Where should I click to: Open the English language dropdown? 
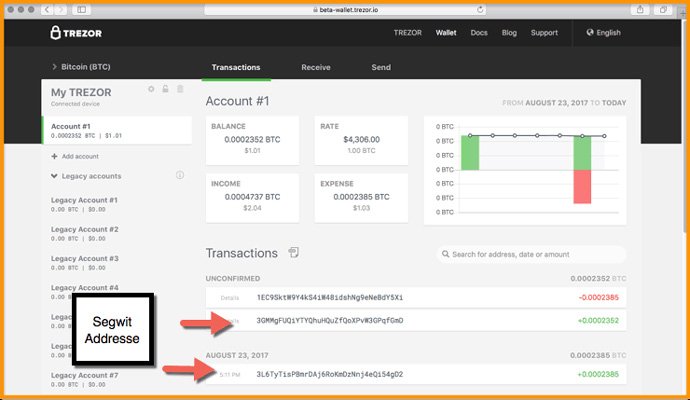pos(603,33)
